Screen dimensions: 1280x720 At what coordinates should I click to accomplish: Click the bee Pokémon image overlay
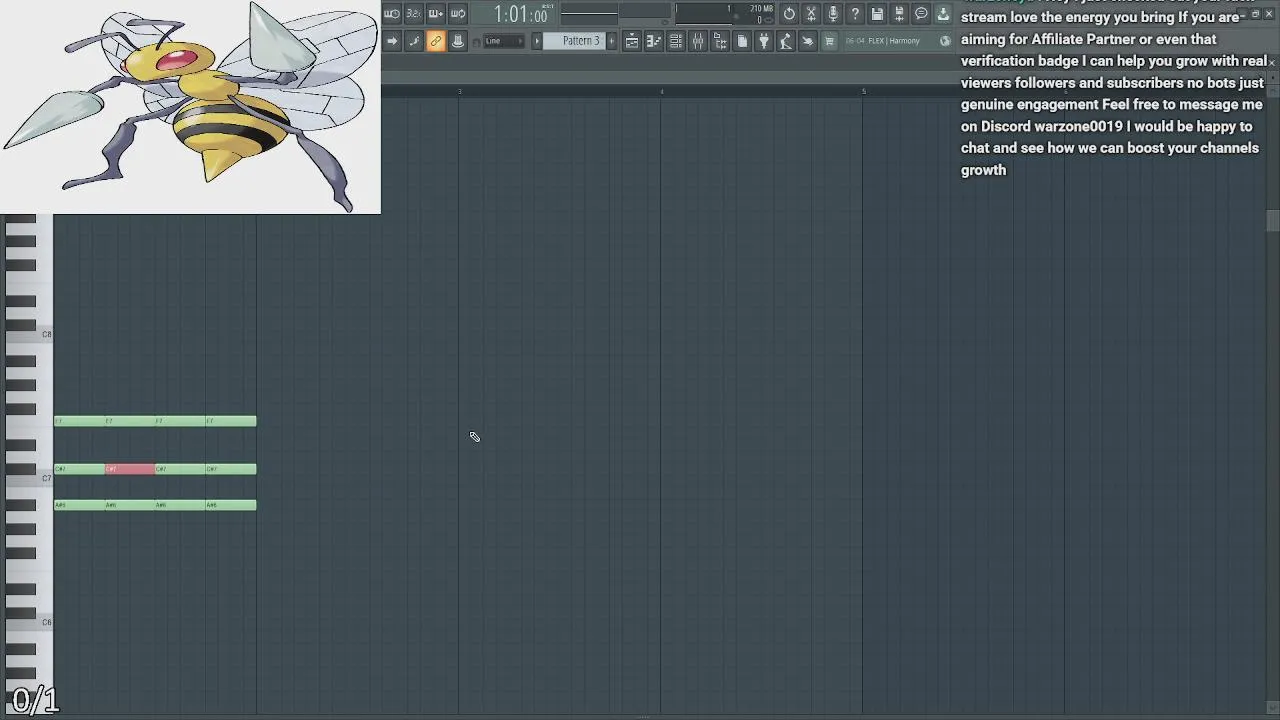[190, 106]
